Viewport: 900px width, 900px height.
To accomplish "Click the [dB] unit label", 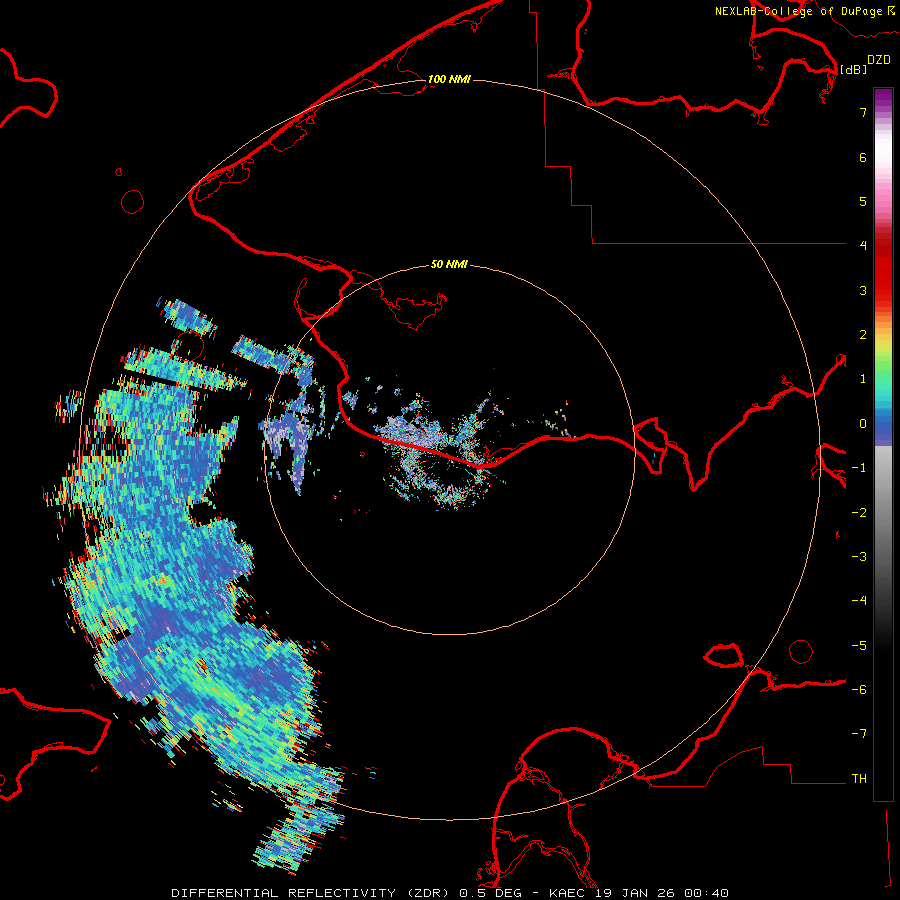I will click(853, 69).
